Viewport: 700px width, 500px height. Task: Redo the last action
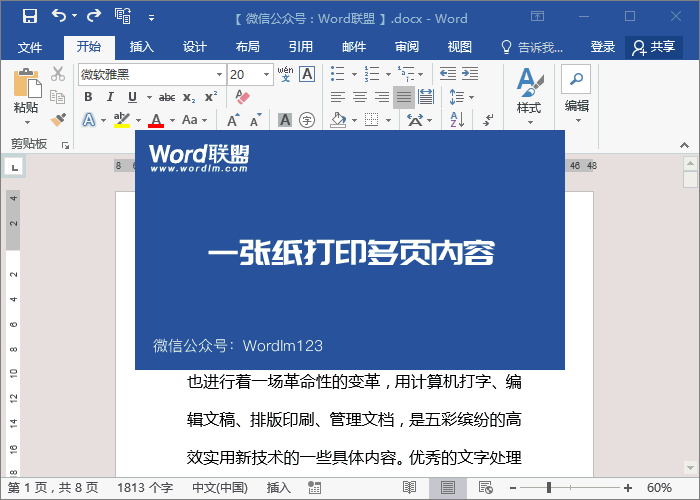coord(94,16)
